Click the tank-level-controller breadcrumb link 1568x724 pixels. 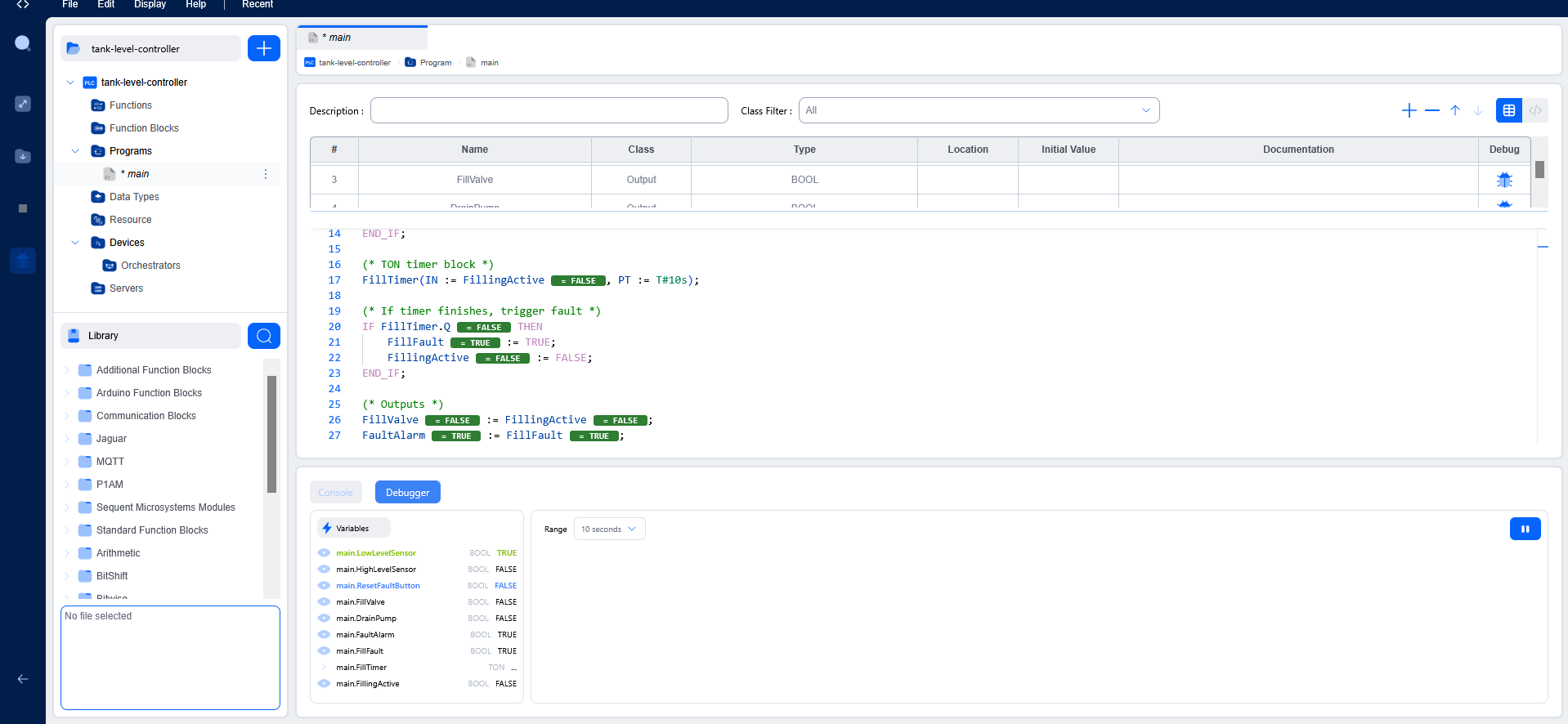pos(354,63)
